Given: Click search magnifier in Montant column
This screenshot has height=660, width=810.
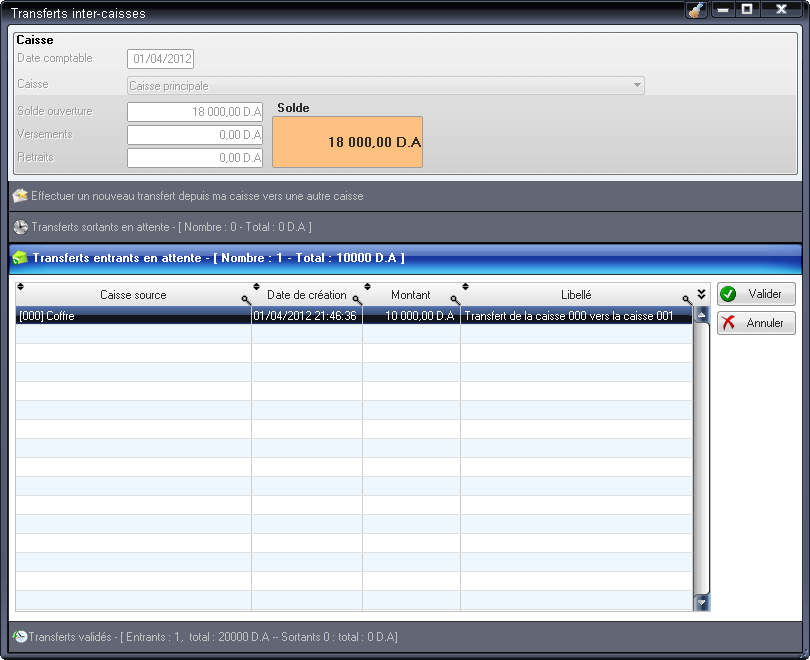Looking at the screenshot, I should [x=455, y=300].
